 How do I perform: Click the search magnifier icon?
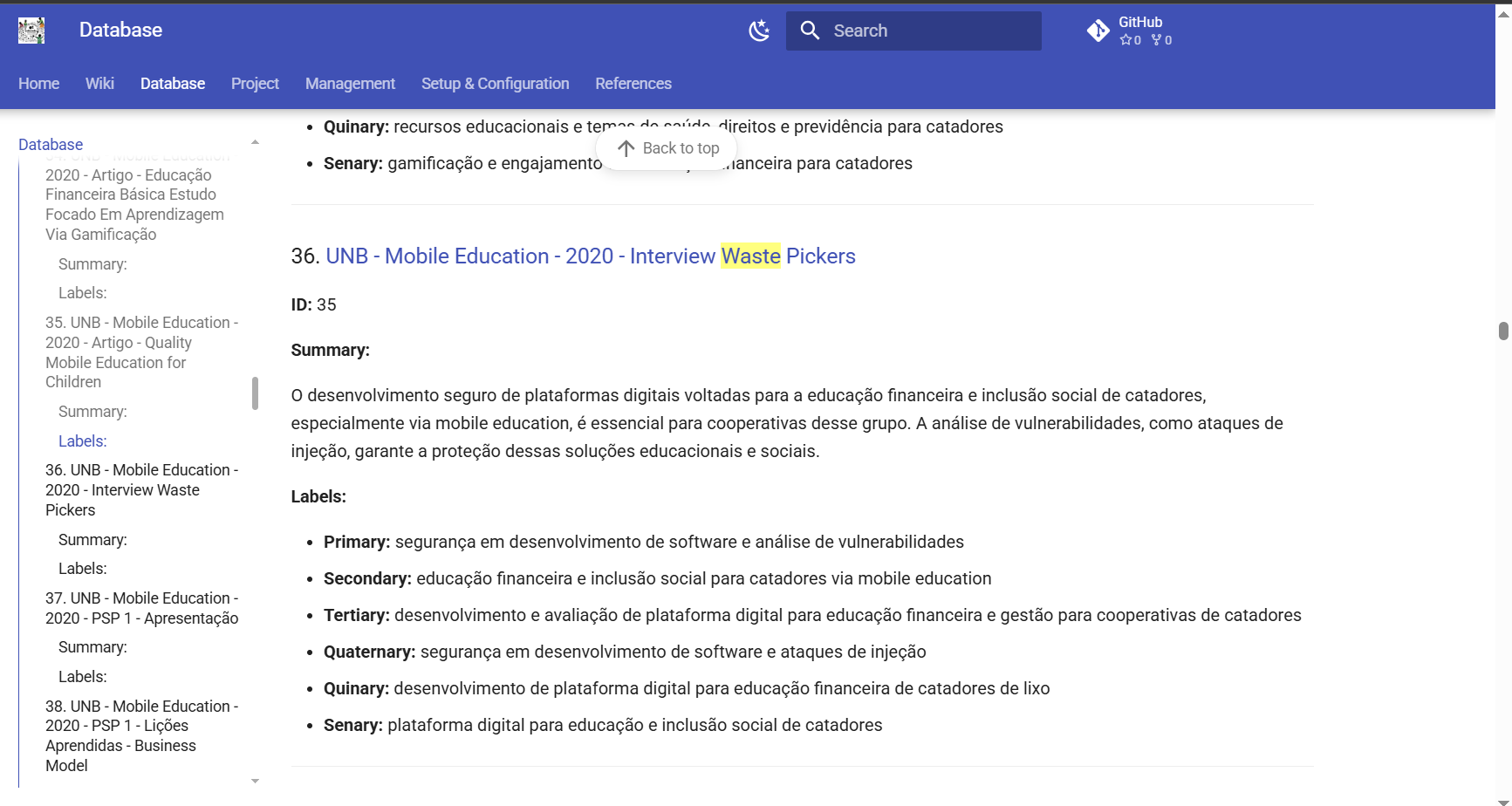click(810, 30)
